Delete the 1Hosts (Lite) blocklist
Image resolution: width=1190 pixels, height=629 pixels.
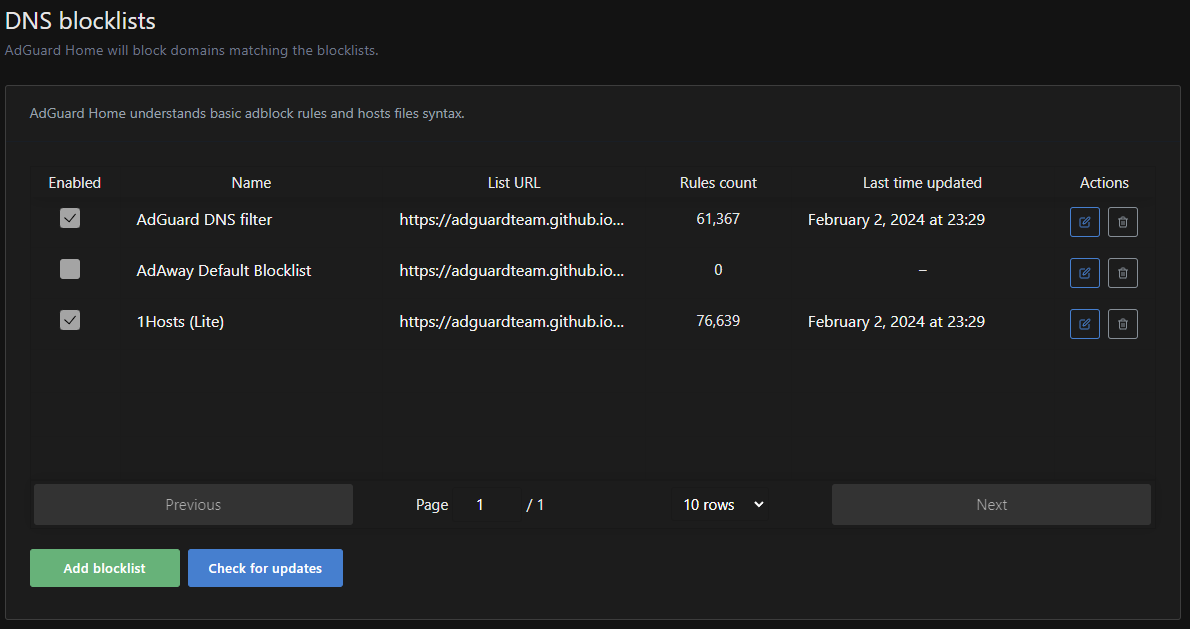pyautogui.click(x=1122, y=324)
